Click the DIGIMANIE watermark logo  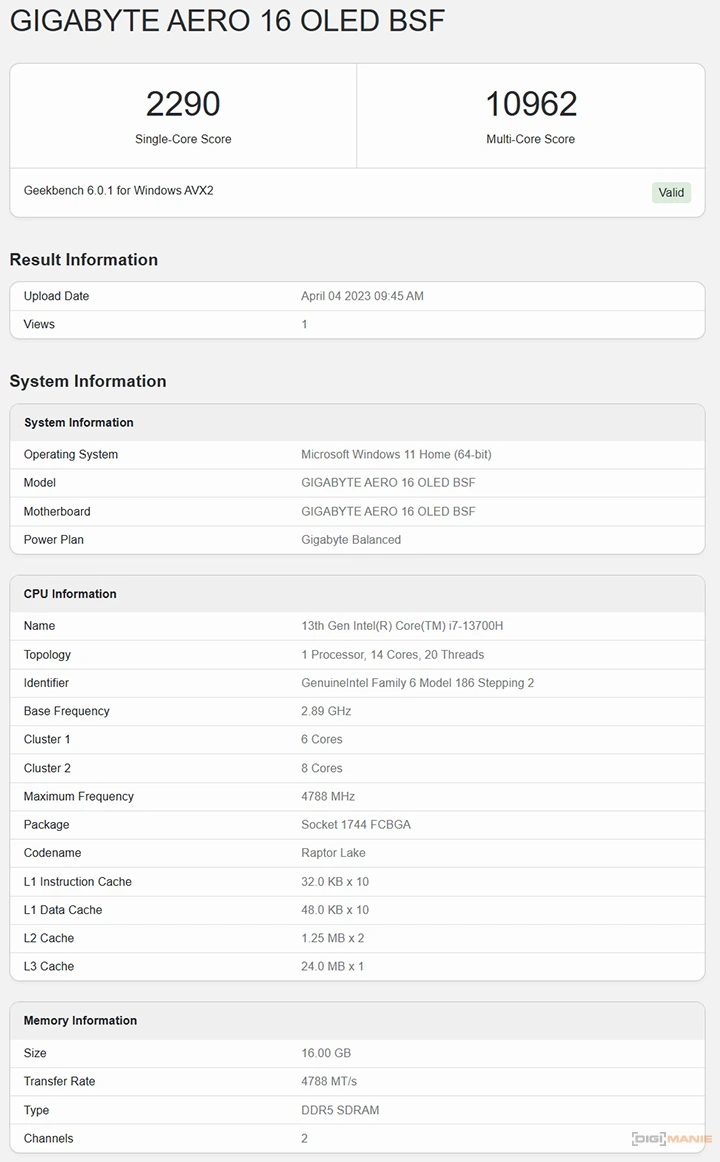pos(671,1138)
